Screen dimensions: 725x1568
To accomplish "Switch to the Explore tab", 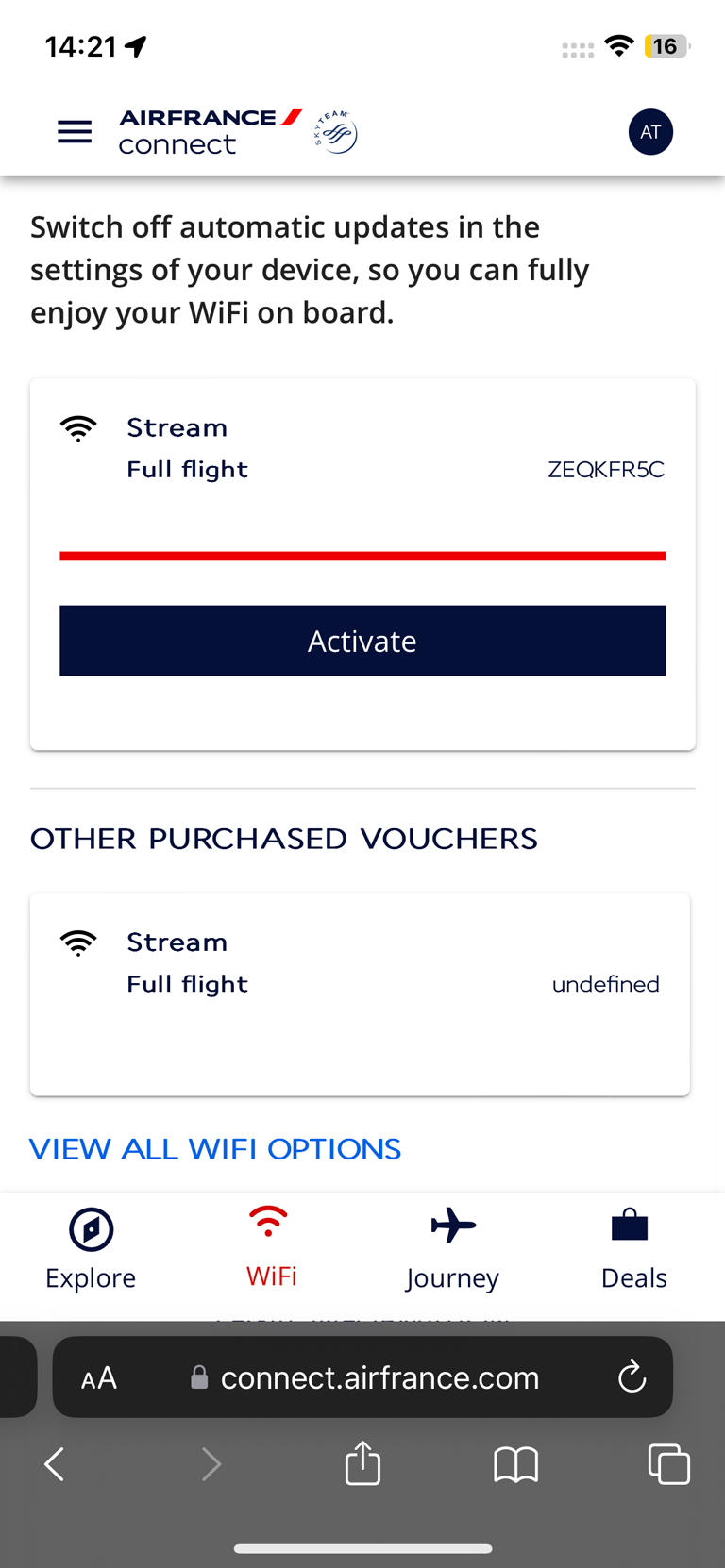I will pos(91,1249).
